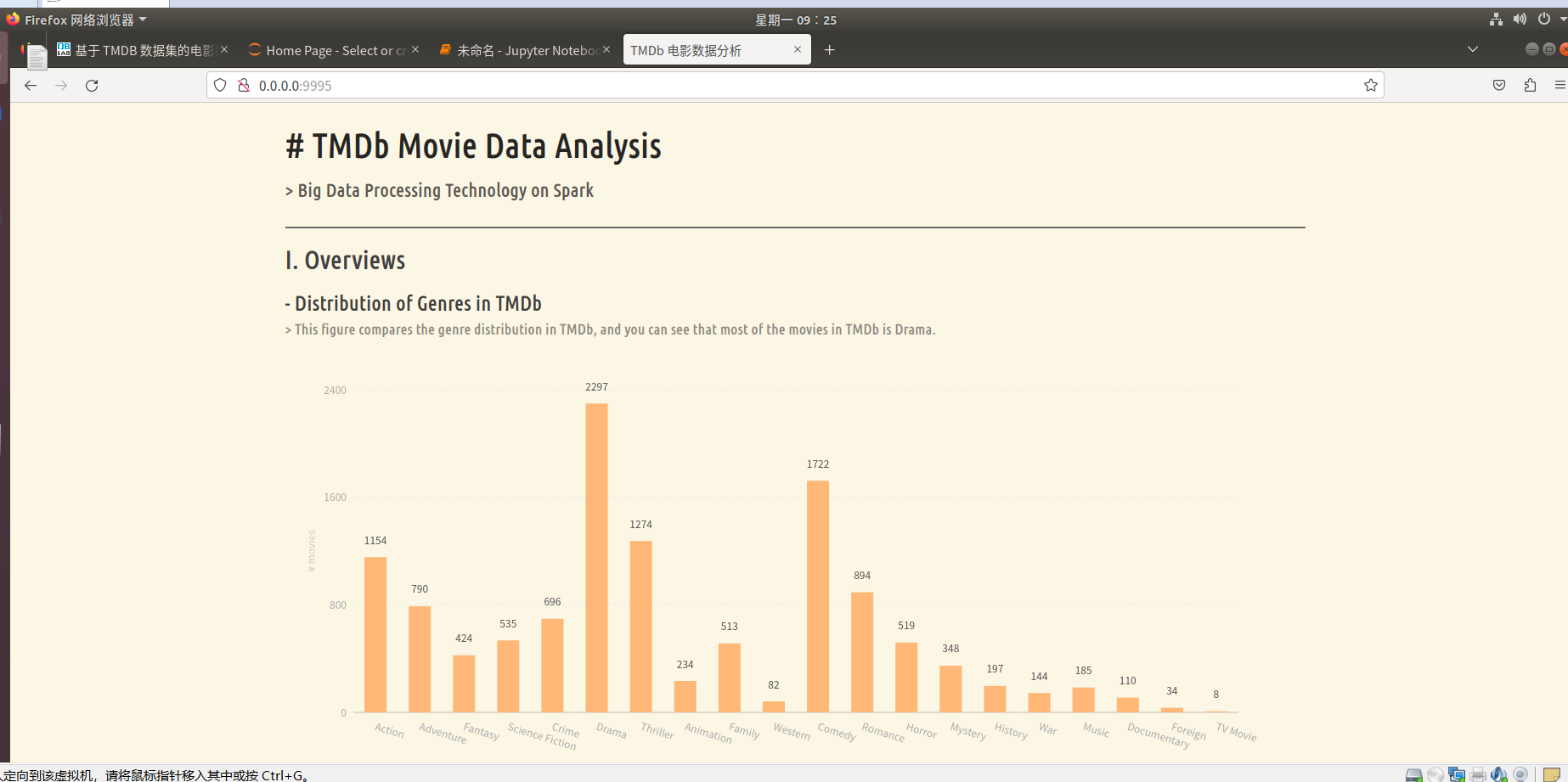This screenshot has height=782, width=1568.
Task: Open the tracking protection shield icon
Action: pos(220,85)
